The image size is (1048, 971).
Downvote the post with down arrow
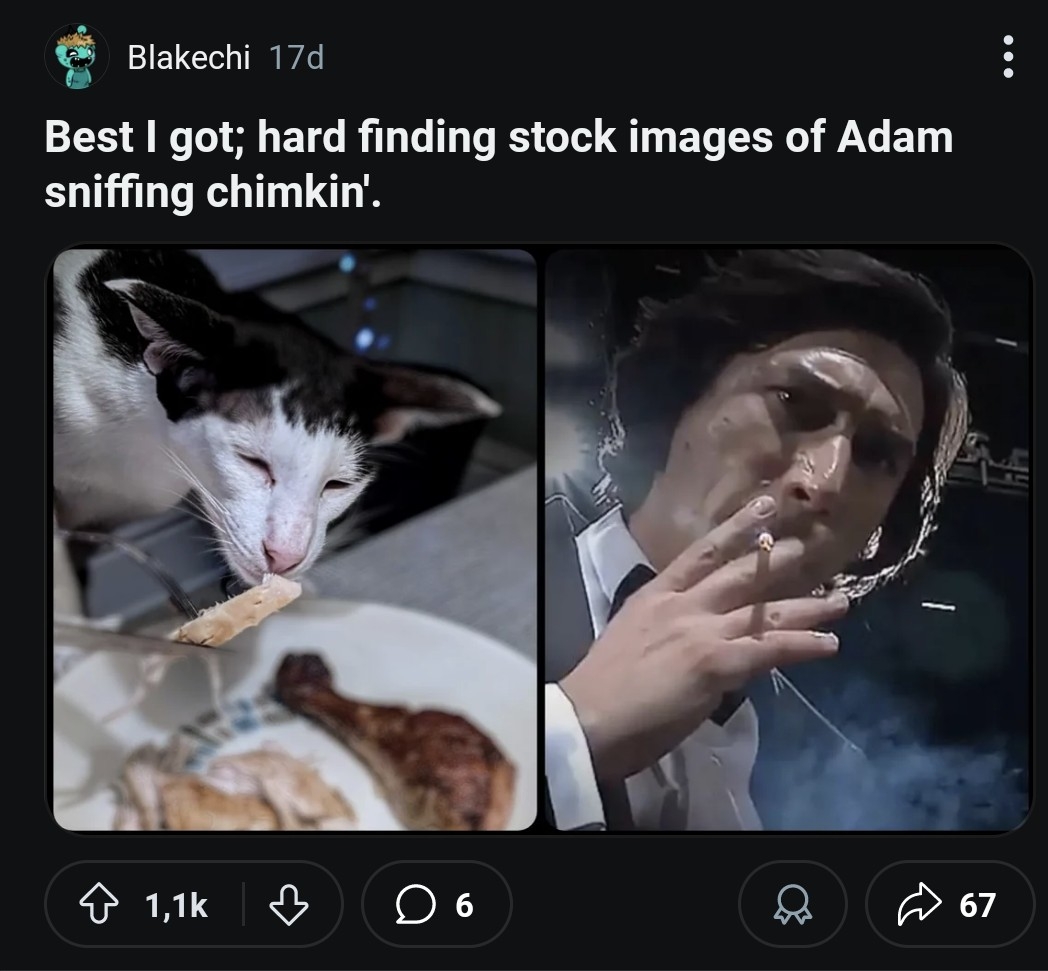click(x=288, y=905)
